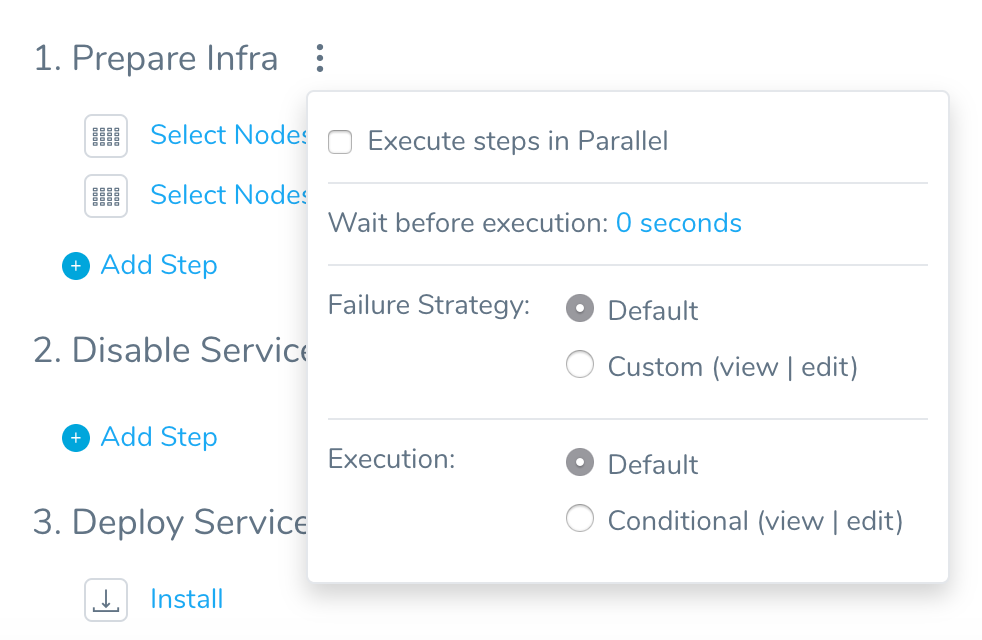Open the second Select Nodes step
The image size is (982, 640).
click(229, 195)
